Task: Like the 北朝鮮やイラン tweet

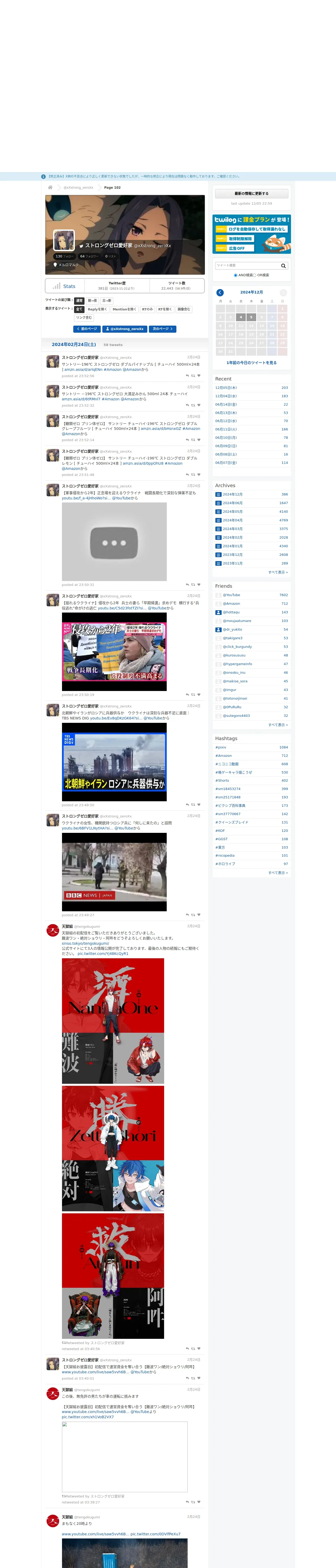Action: coord(199,805)
